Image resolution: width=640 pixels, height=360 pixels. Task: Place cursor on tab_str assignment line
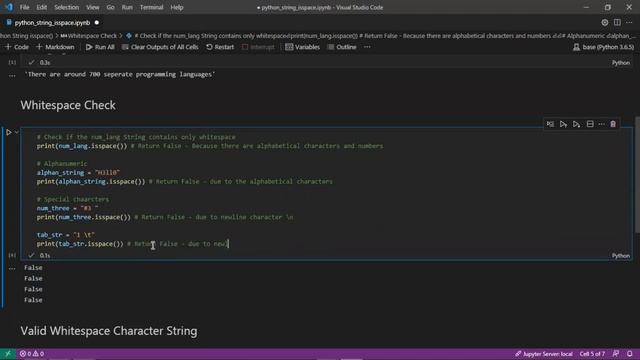click(66, 235)
